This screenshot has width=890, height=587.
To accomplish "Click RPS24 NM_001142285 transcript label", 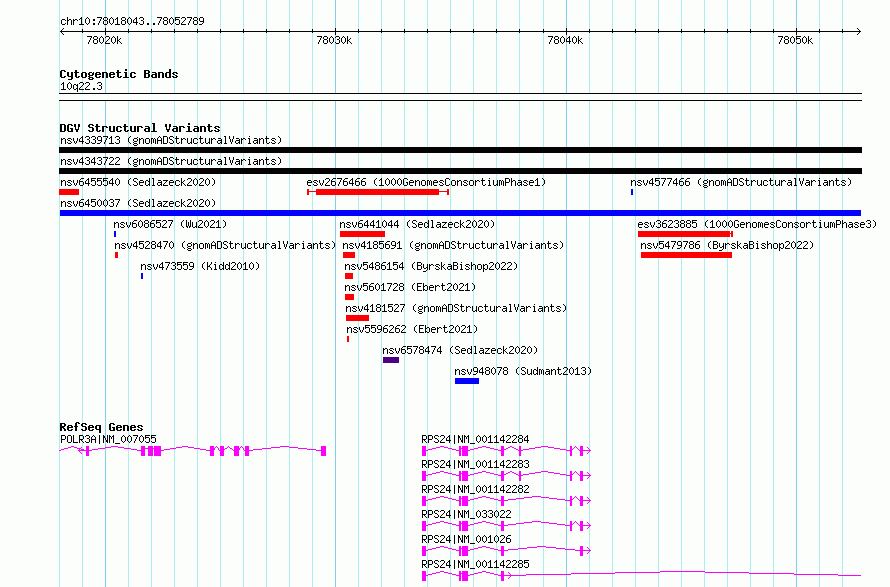I will pos(475,564).
